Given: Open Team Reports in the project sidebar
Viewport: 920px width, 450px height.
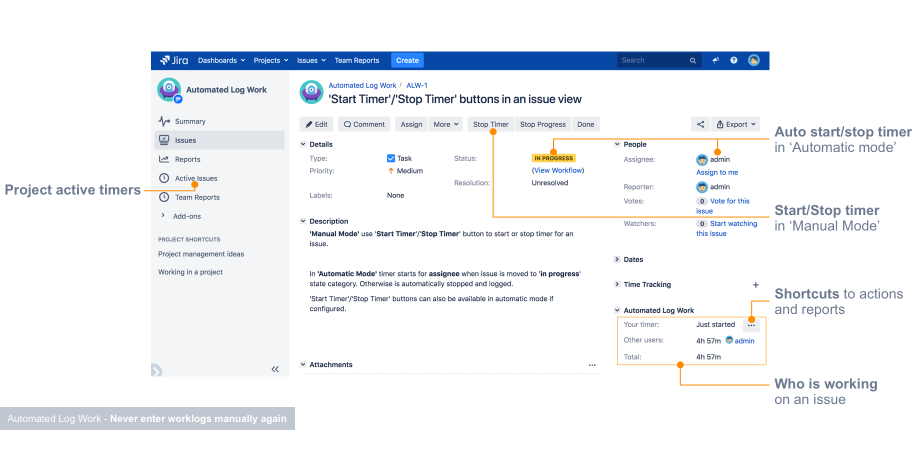Looking at the screenshot, I should click(197, 197).
